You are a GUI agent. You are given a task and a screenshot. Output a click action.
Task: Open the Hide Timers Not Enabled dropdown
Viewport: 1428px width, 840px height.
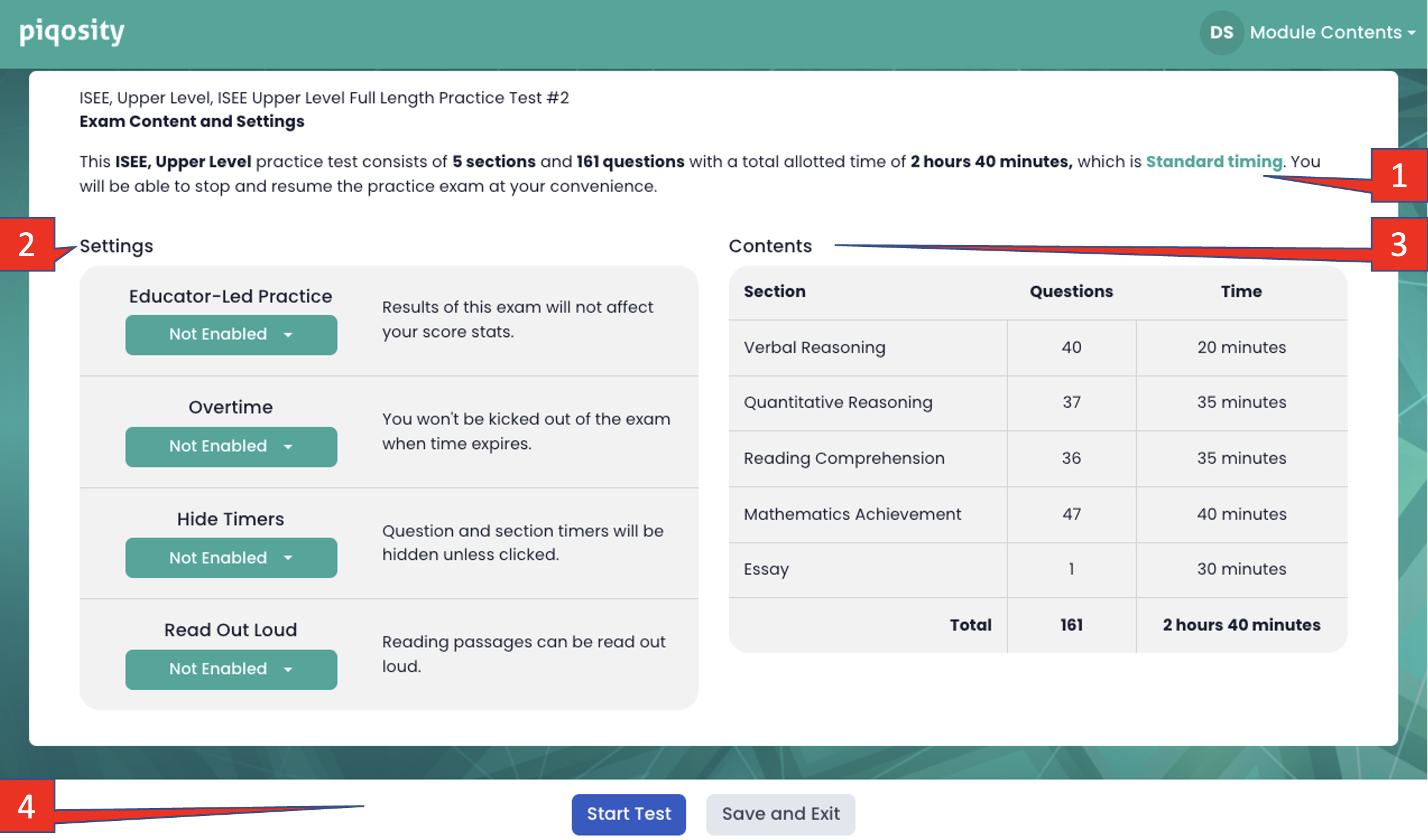tap(231, 558)
